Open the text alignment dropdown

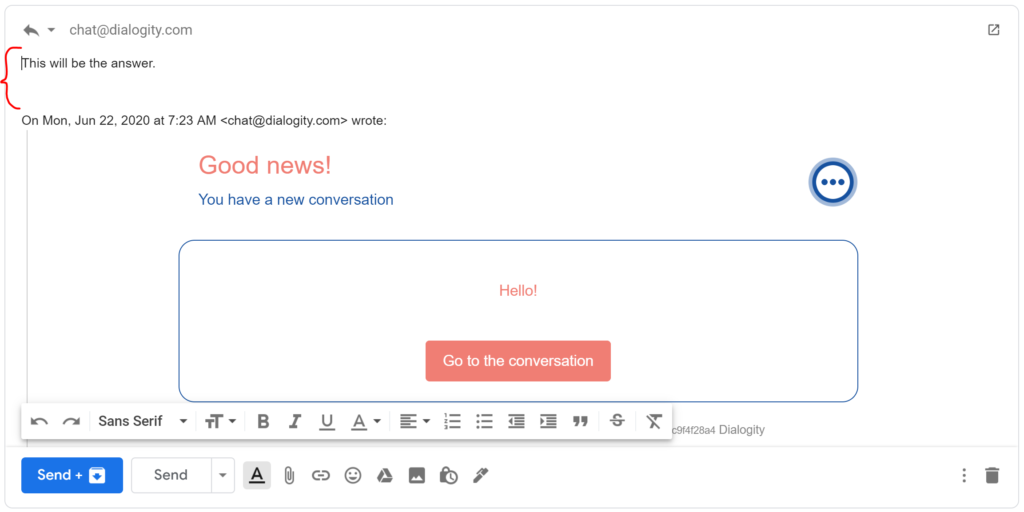point(415,422)
